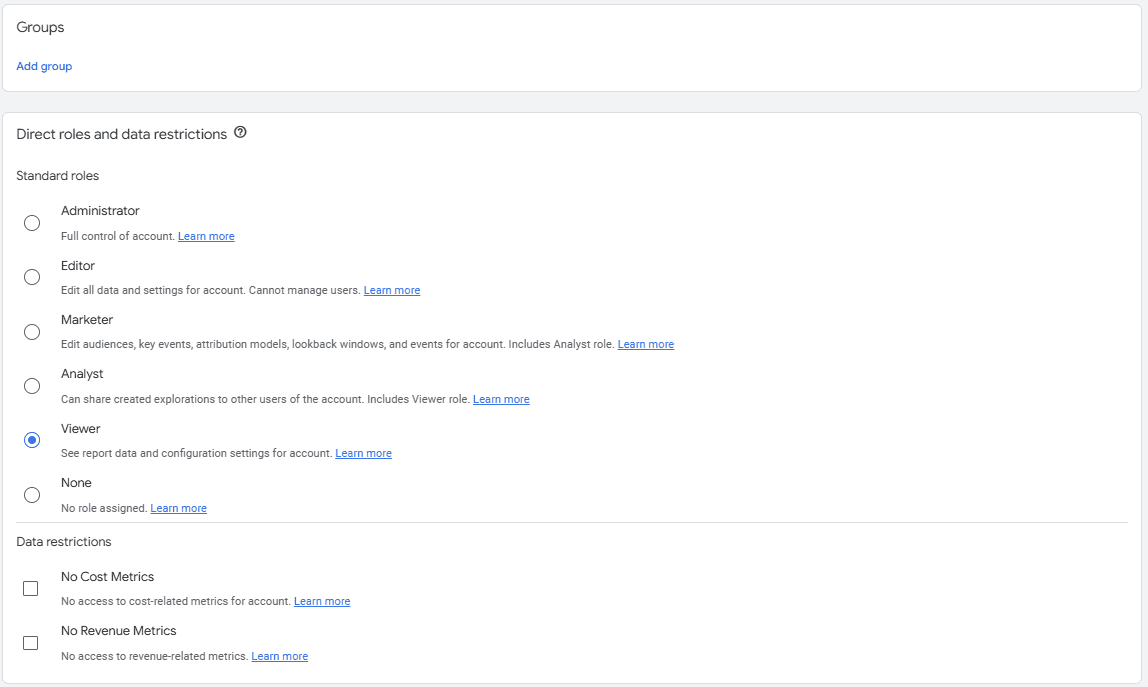Click the Administrator role label text
Screen dimensions: 1148x687
click(100, 211)
